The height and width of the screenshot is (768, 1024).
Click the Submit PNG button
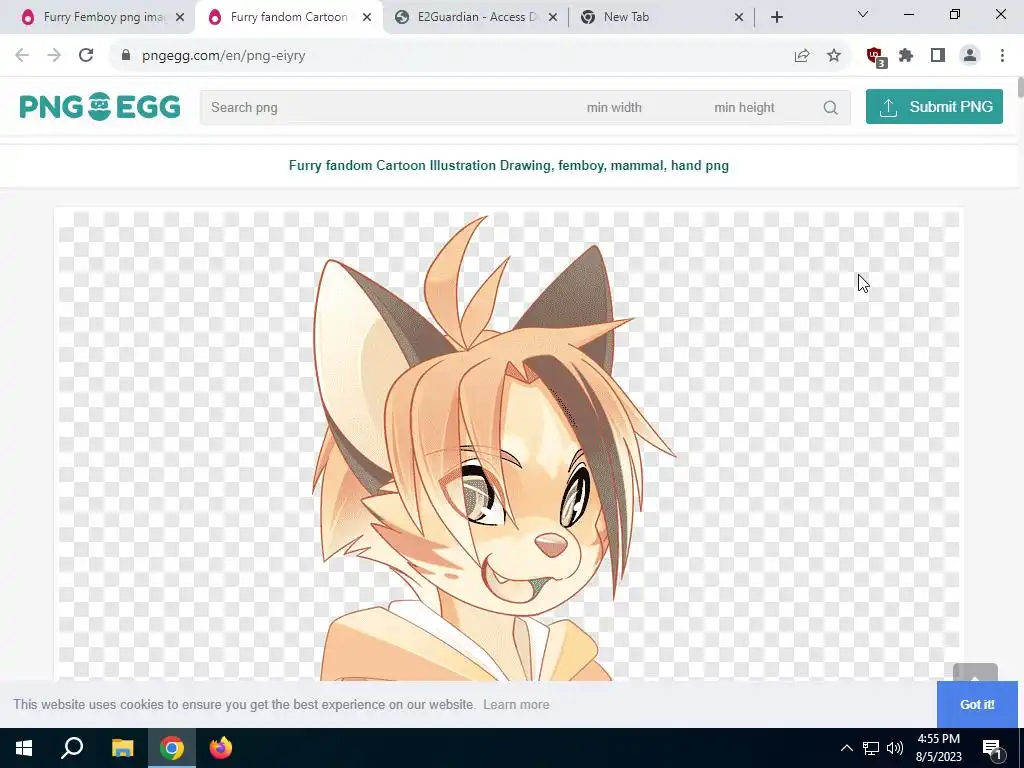point(934,106)
